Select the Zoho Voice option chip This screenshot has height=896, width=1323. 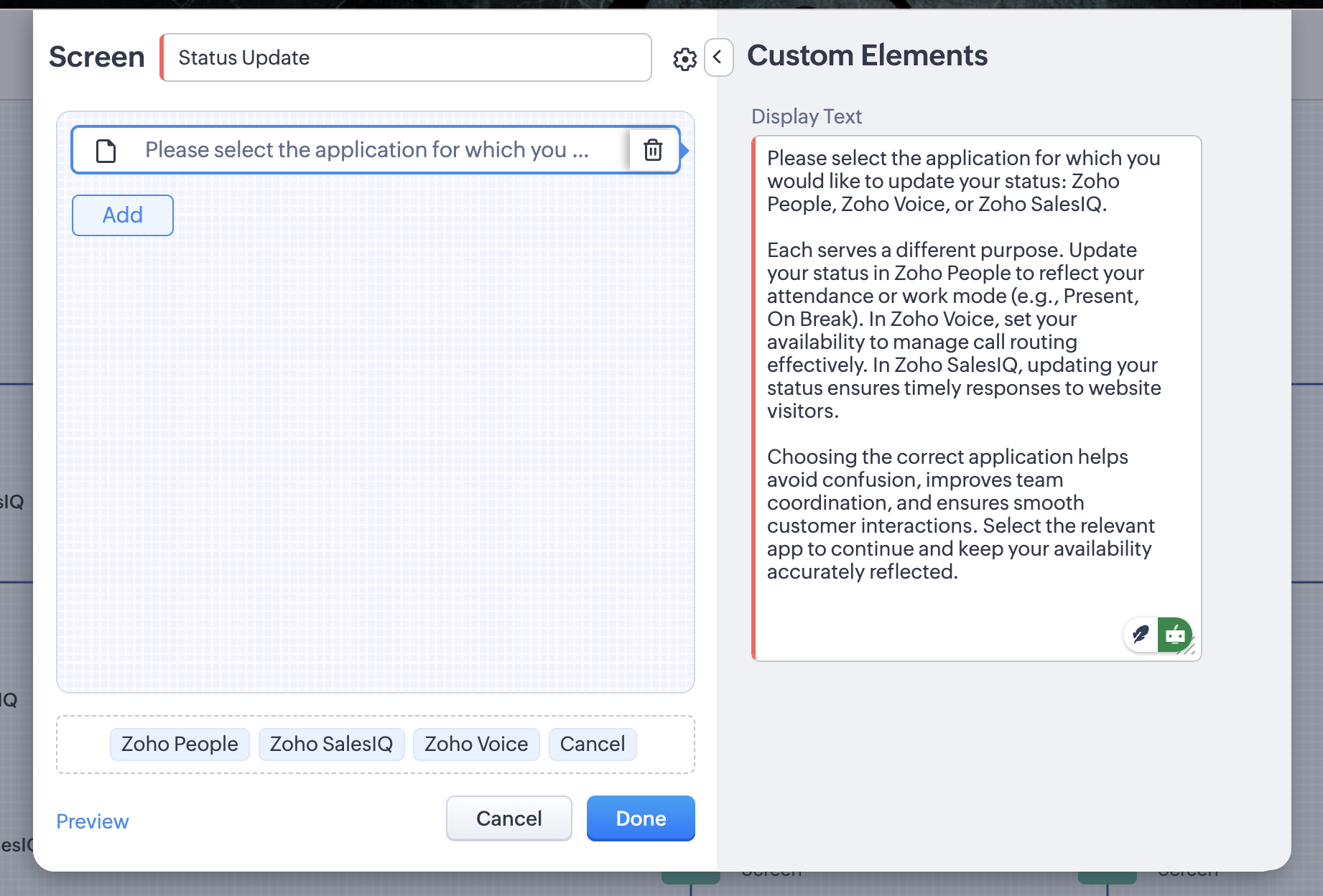pos(476,744)
